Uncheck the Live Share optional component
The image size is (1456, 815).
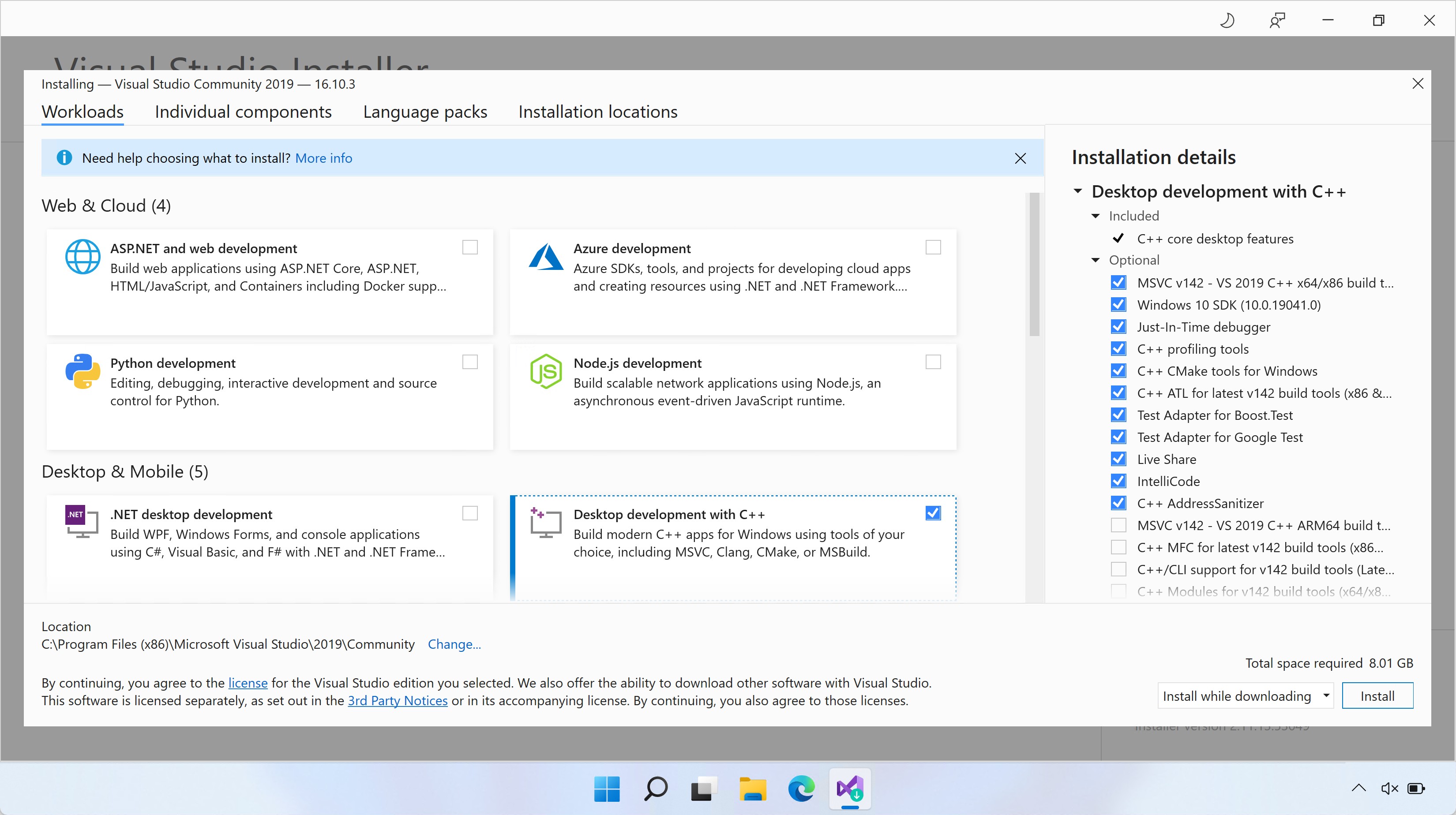click(1118, 459)
